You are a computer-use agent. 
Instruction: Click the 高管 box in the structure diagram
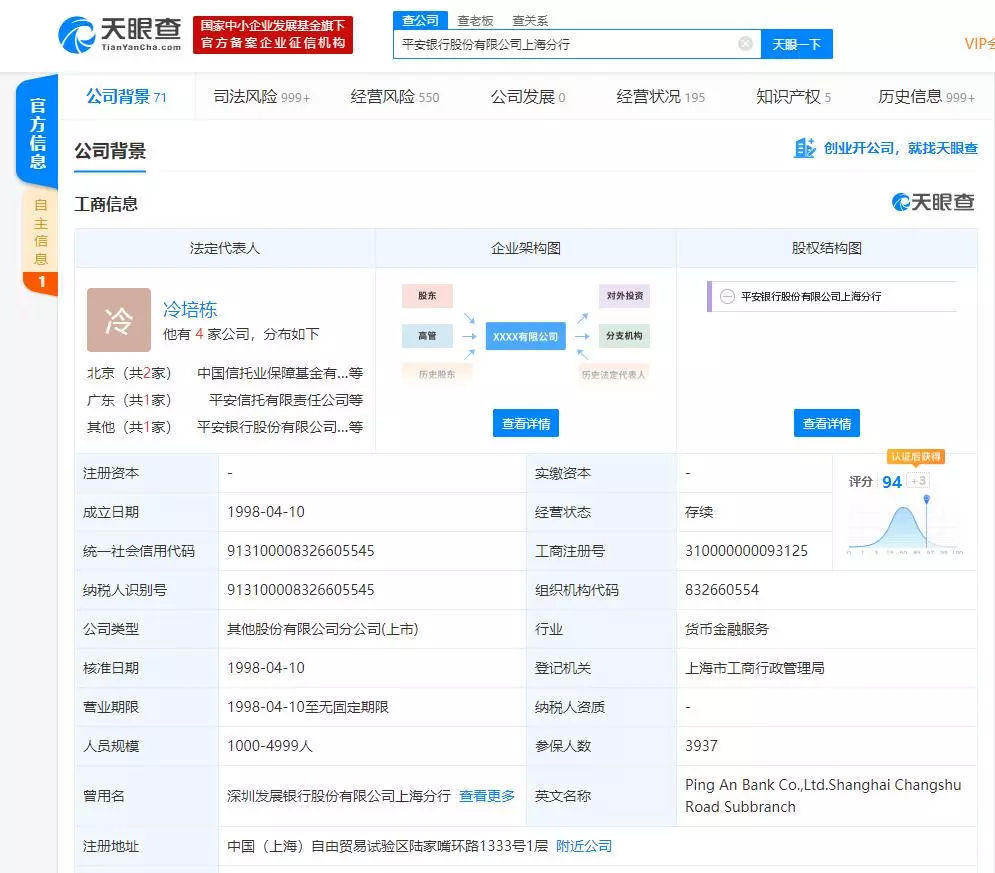coord(427,336)
